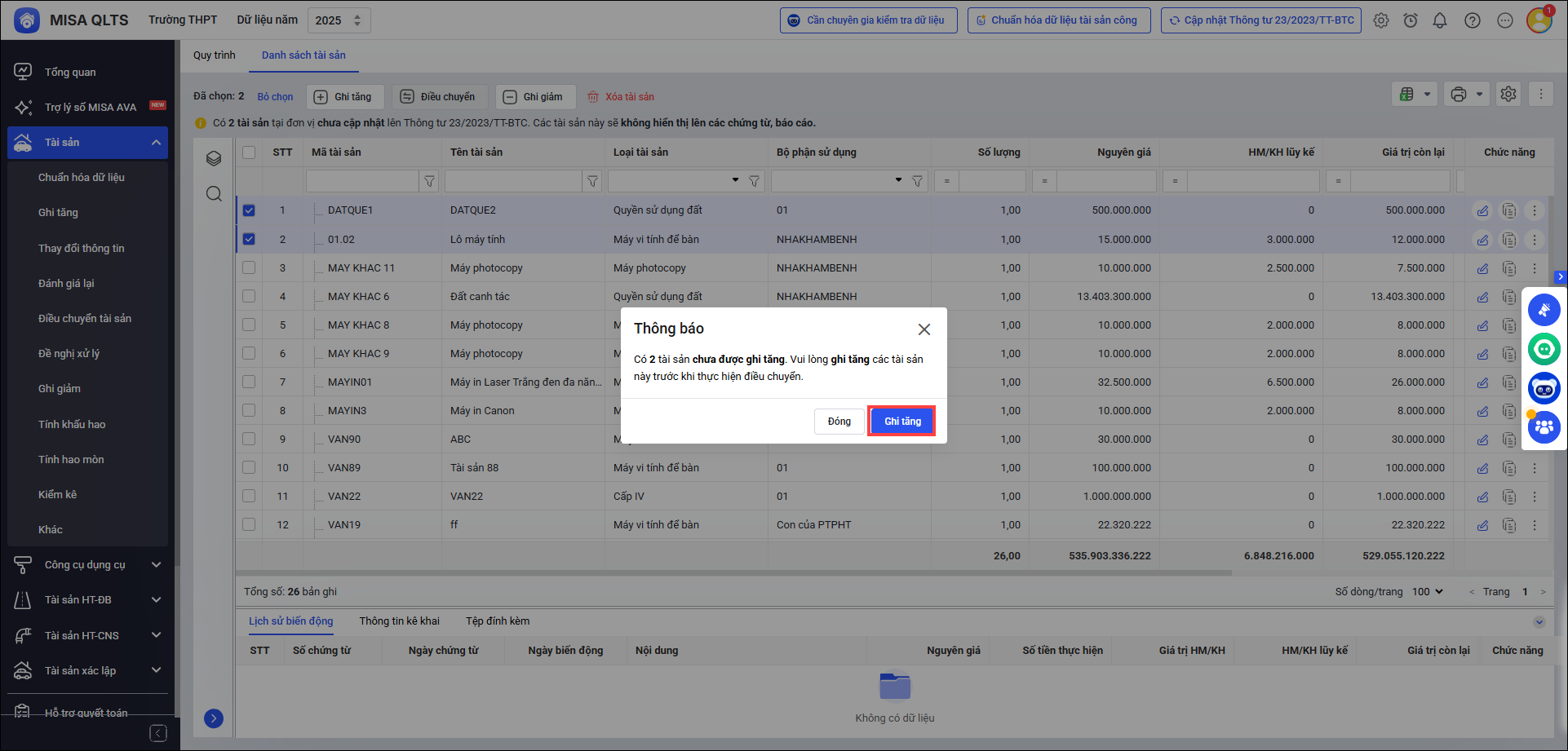Screen dimensions: 1568x751
Task: Toggle the select-all header checkbox
Action: click(x=249, y=152)
